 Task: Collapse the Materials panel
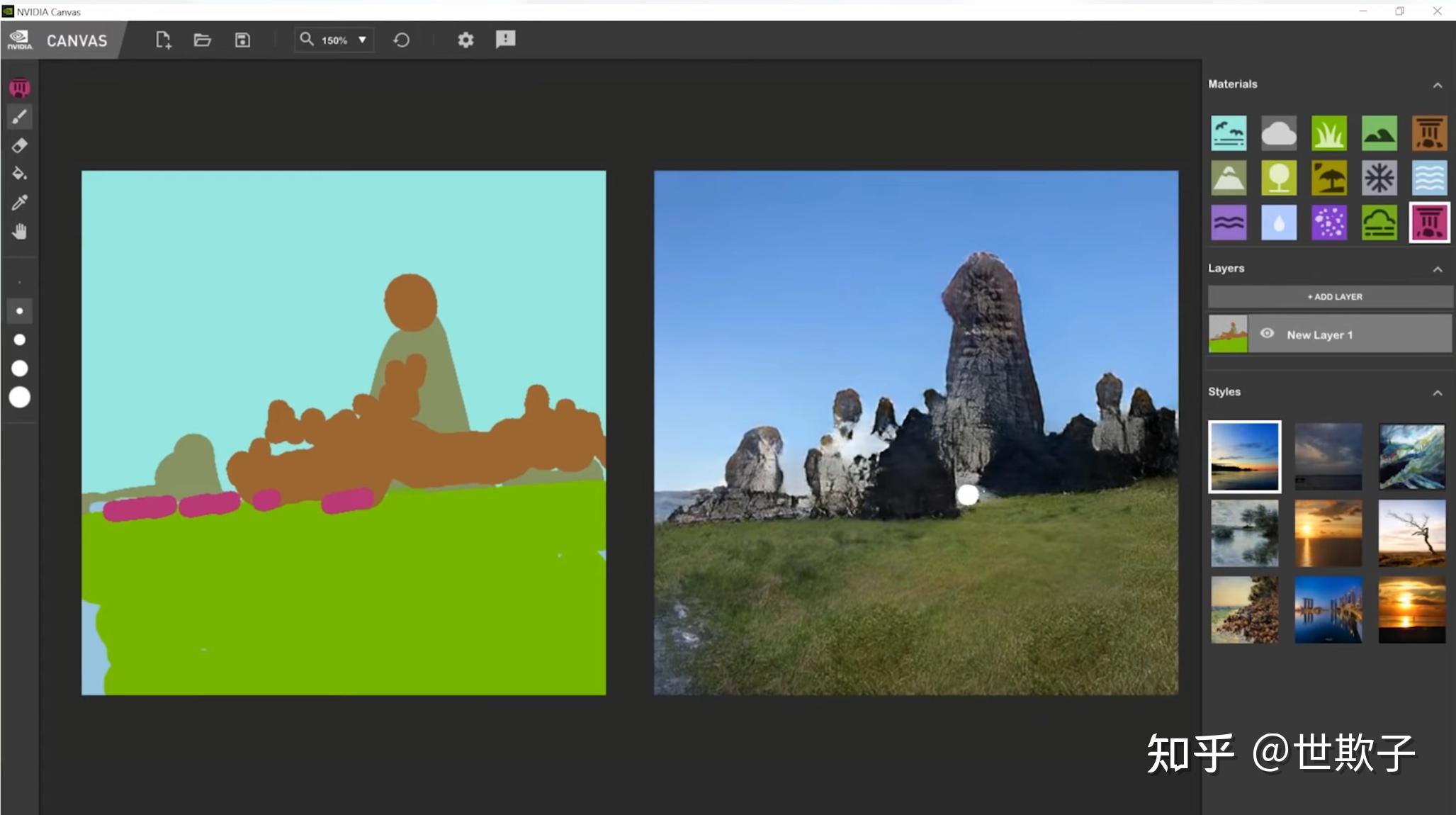(x=1437, y=85)
